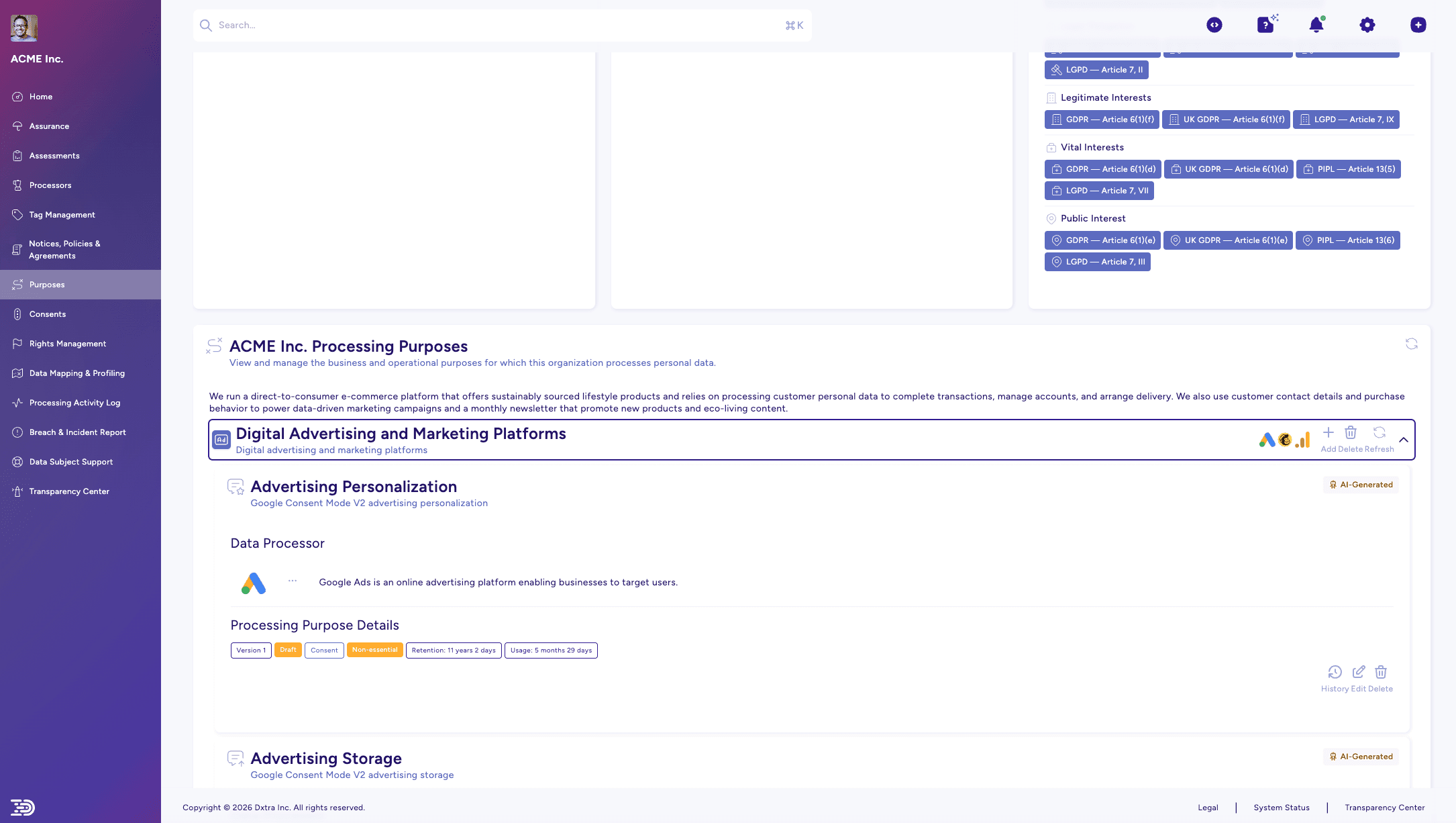Refresh the ACME Inc. Processing Purposes section

[1411, 344]
